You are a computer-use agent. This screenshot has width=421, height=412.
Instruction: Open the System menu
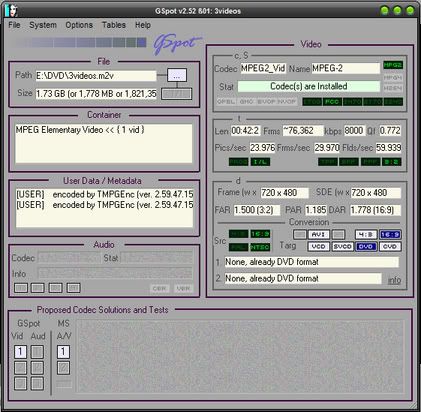click(43, 25)
